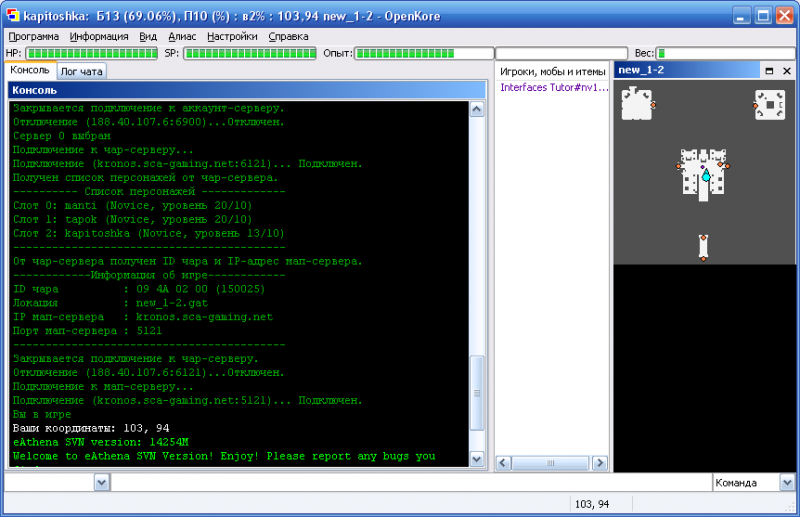
Task: Click 'ID чара' line in console
Action: point(139,289)
